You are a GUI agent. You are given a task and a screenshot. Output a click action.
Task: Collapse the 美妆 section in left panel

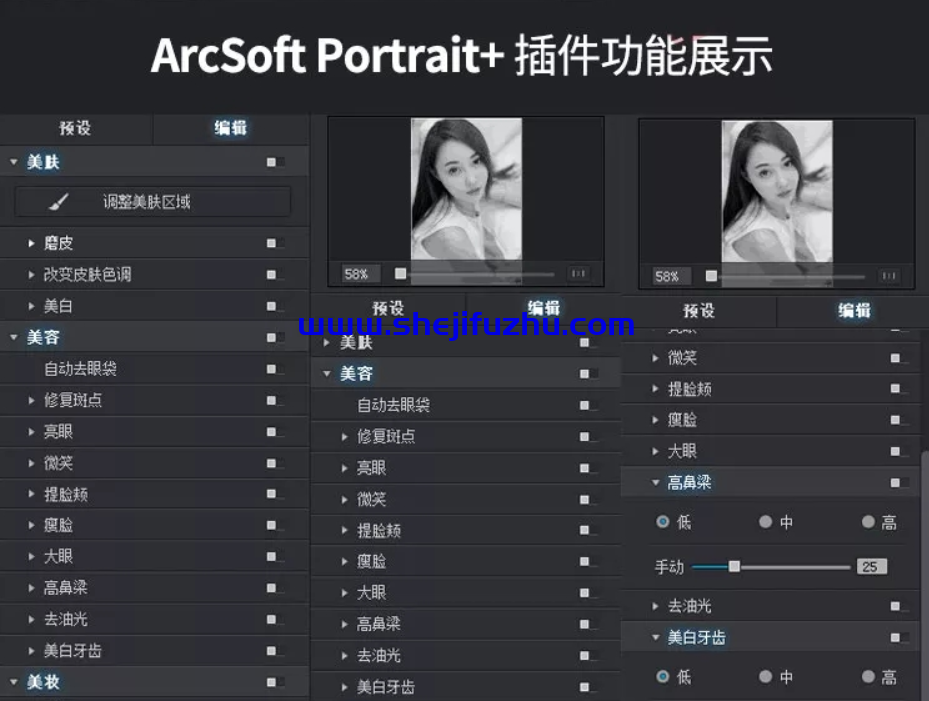pos(14,682)
